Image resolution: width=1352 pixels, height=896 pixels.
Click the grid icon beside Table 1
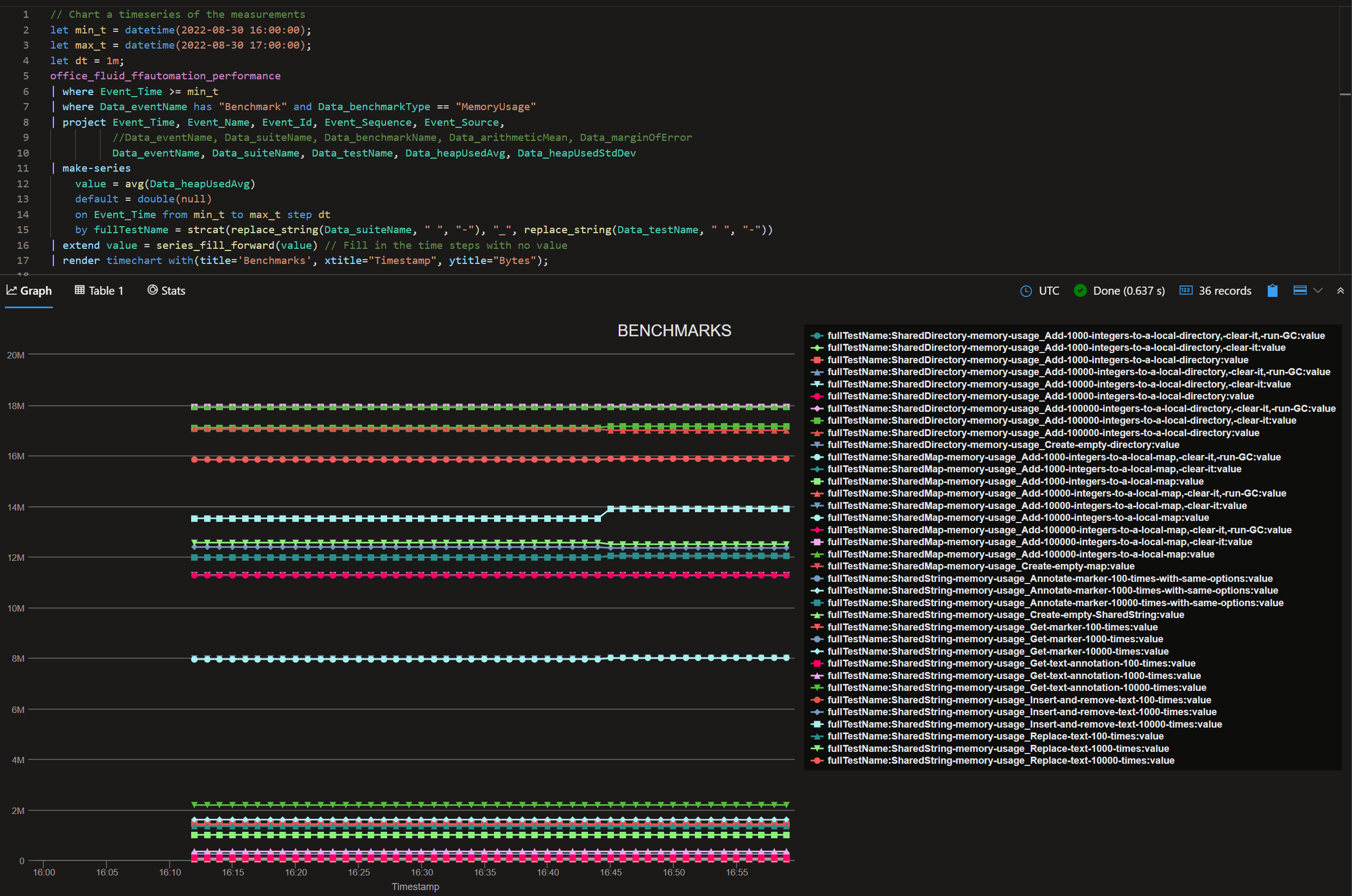pos(79,290)
